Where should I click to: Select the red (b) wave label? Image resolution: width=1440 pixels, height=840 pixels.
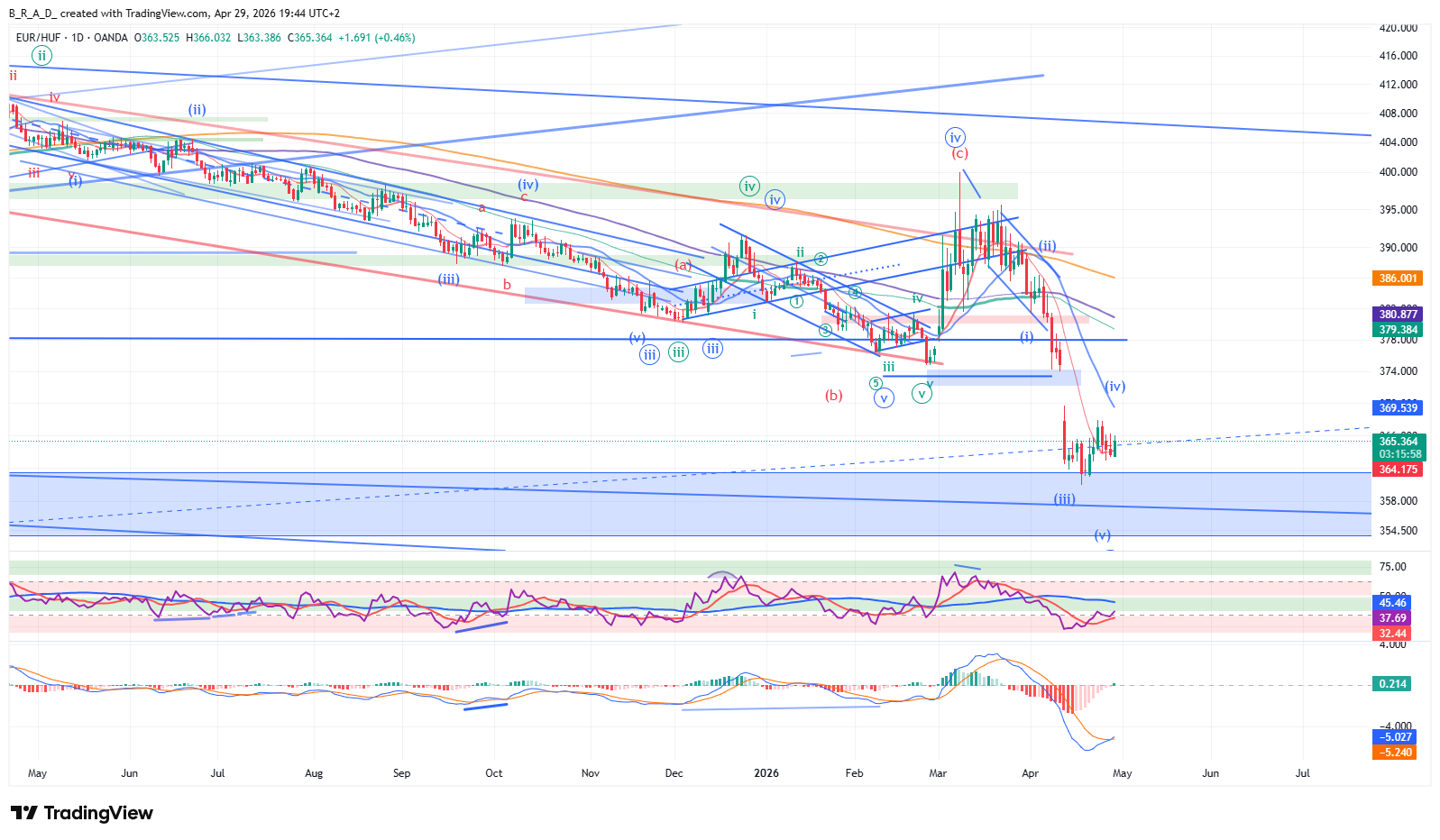point(834,396)
